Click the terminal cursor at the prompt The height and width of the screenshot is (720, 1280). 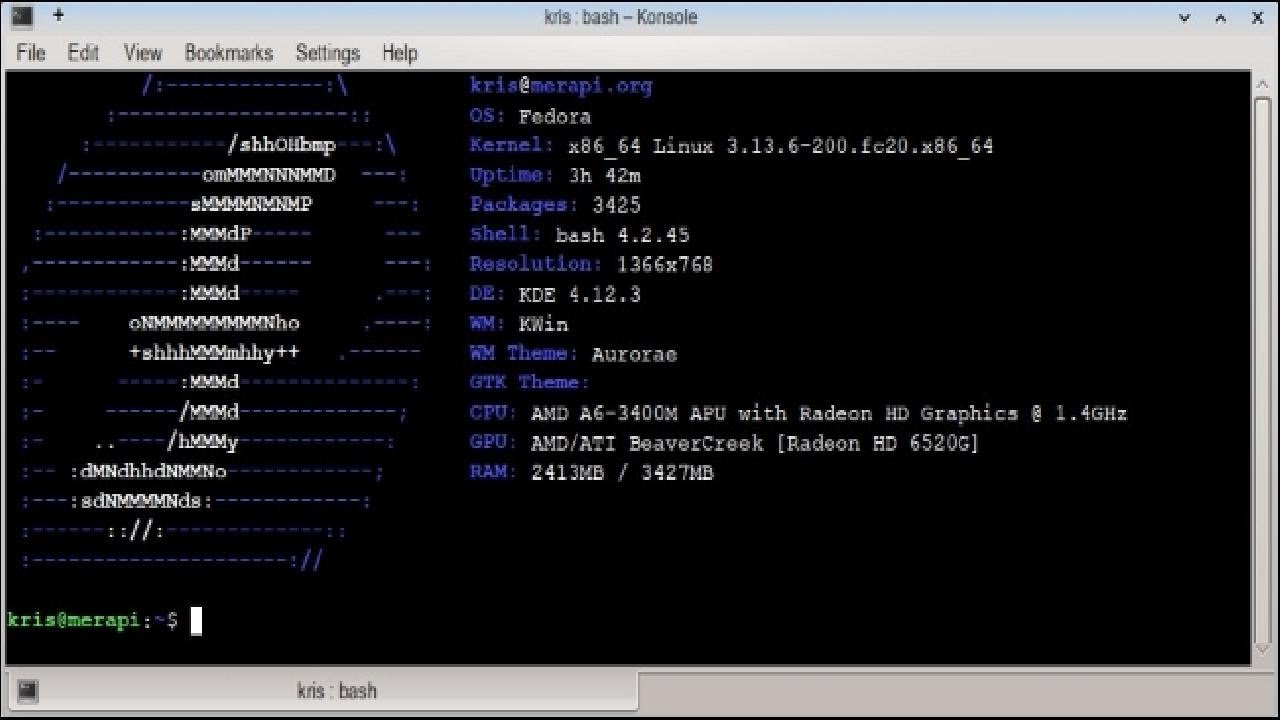tap(197, 621)
